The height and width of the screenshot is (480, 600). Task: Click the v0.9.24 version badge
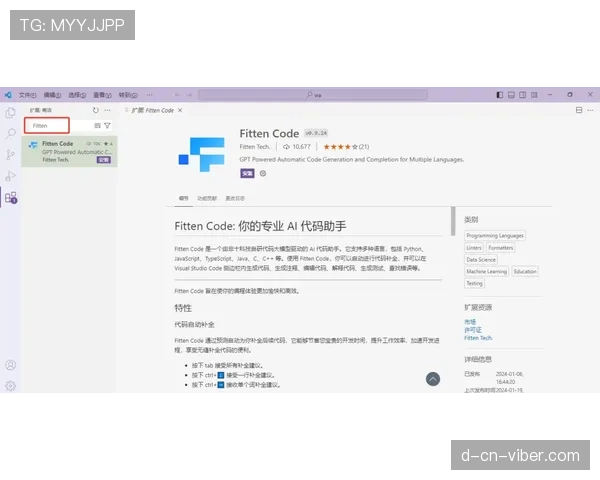316,133
